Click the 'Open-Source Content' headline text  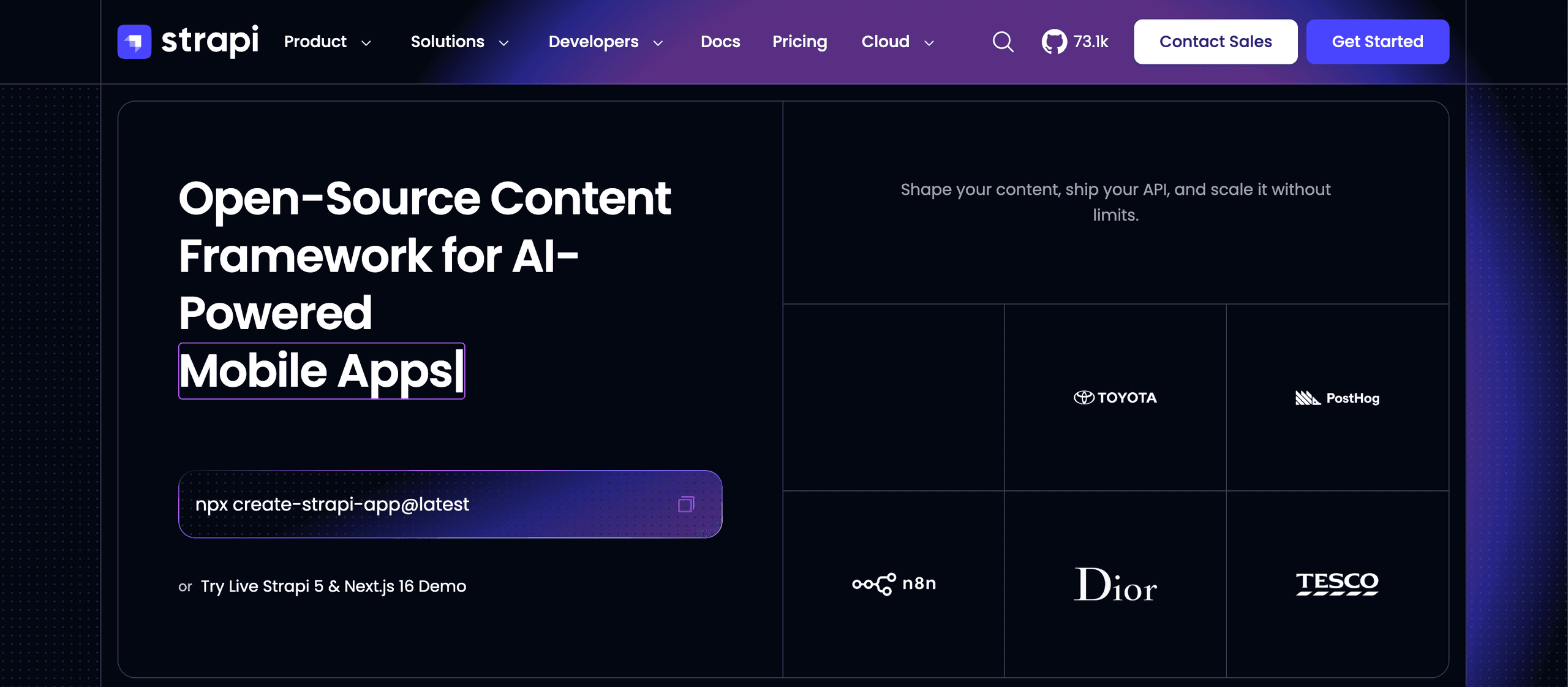(424, 199)
